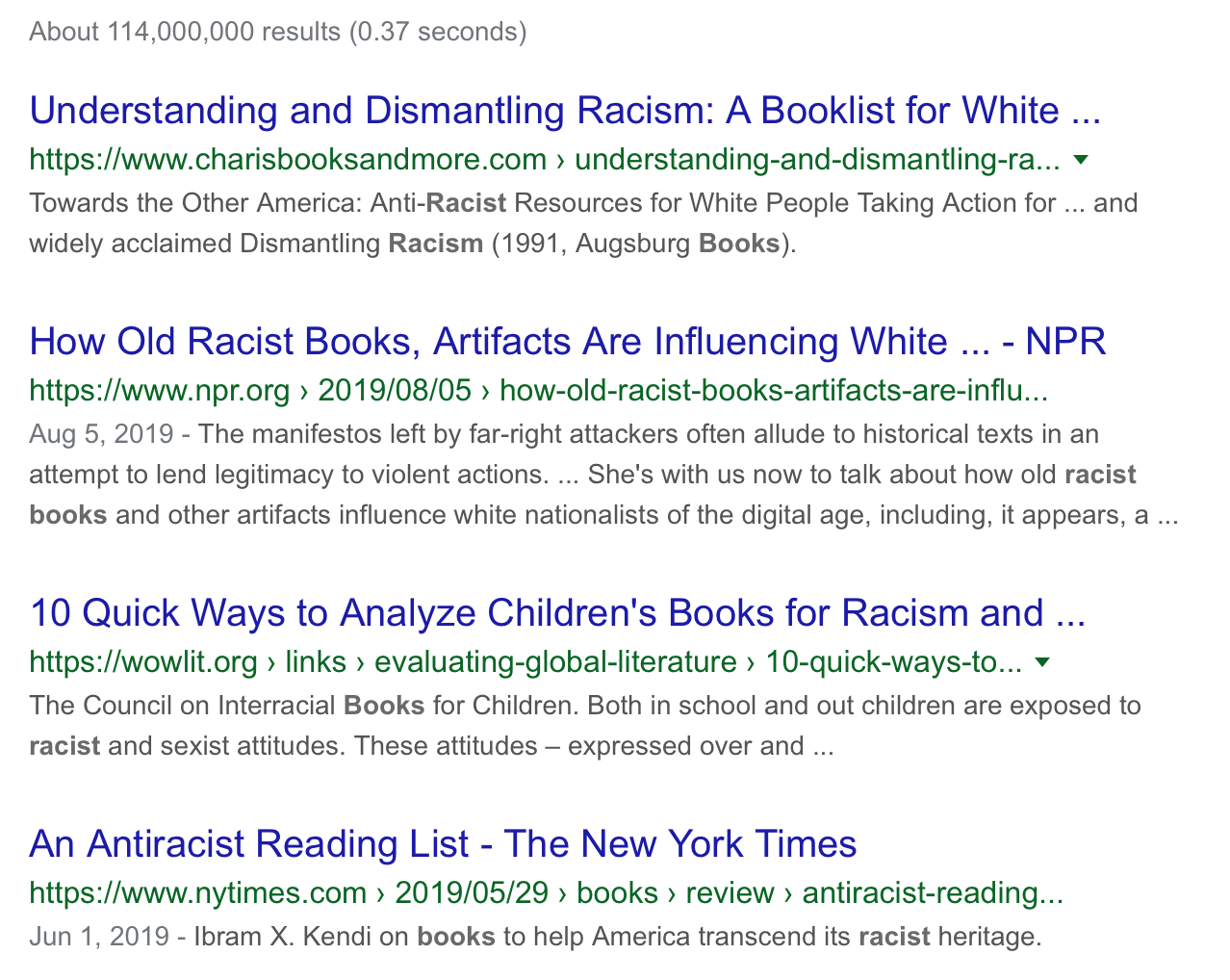Open 'Understanding and Dismantling Racism' result title
1230x980 pixels.
pos(565,111)
